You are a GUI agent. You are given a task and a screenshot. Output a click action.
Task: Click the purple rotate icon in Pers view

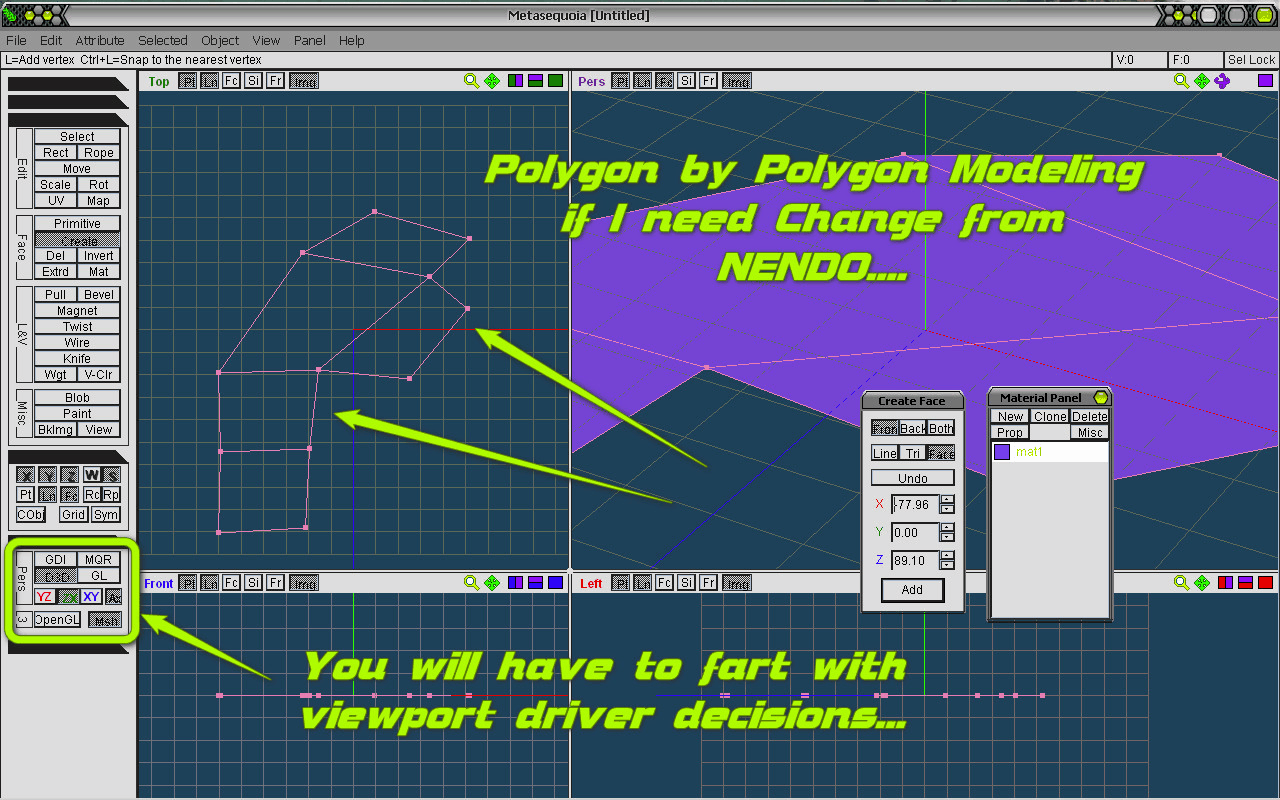coord(1222,81)
